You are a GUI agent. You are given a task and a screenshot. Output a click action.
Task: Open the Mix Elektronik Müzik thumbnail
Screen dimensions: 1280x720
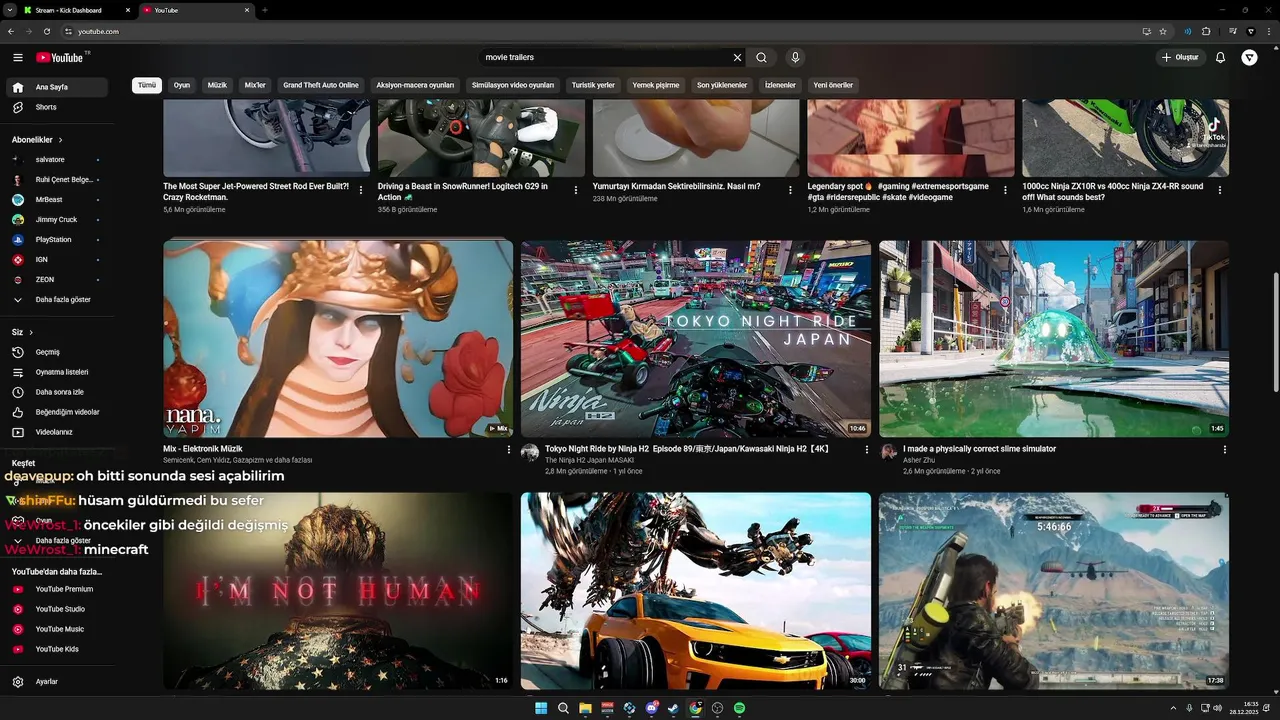coord(338,339)
